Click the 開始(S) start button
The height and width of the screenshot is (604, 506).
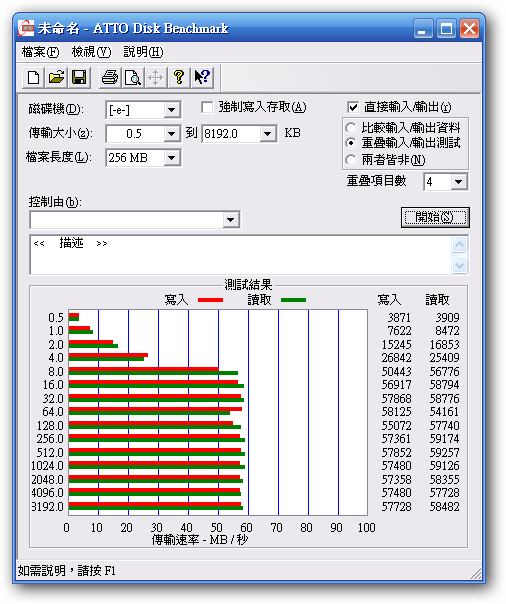pyautogui.click(x=435, y=217)
